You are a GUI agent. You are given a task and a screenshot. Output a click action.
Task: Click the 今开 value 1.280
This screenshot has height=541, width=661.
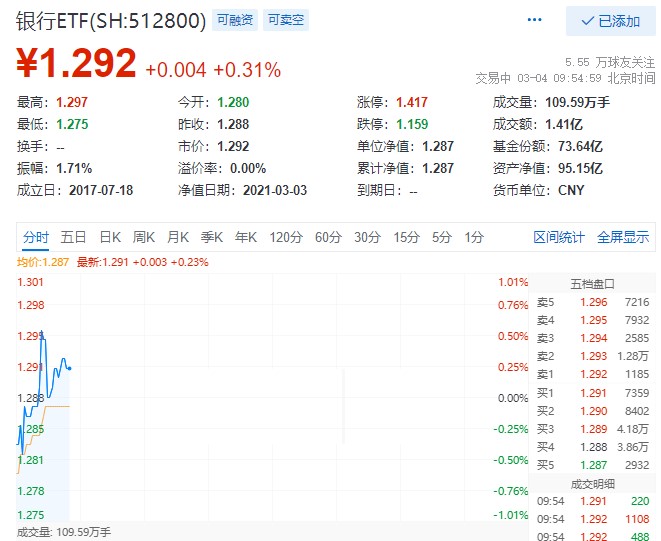pyautogui.click(x=233, y=102)
